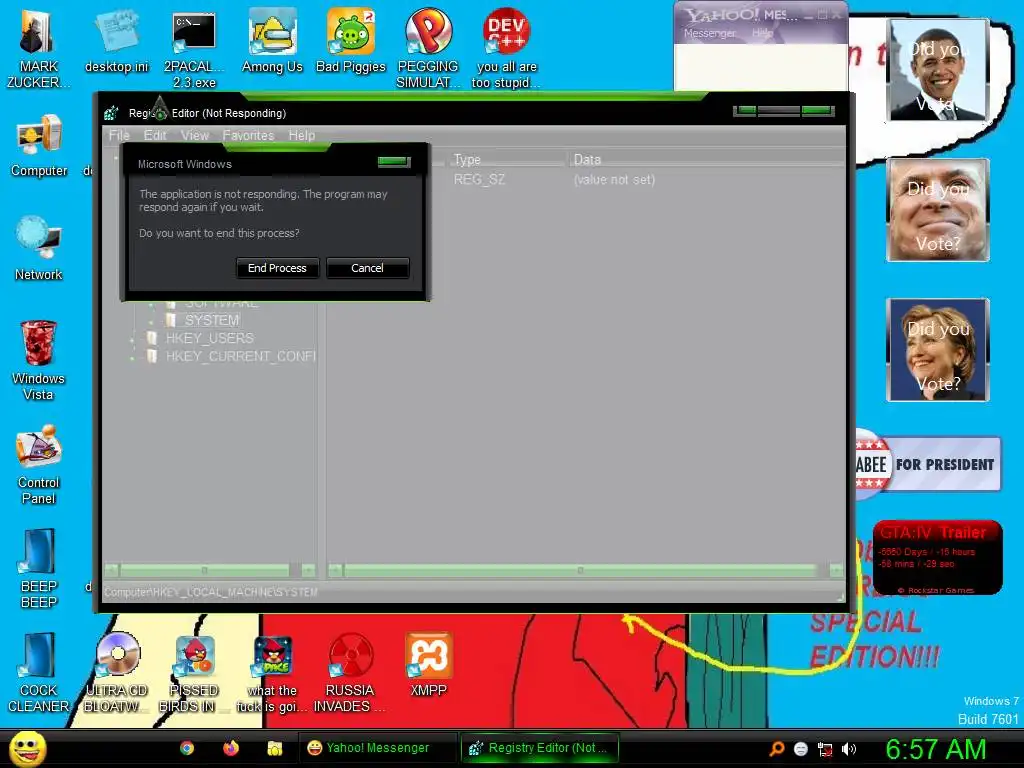Launch Bad Piggies shortcut
Image resolution: width=1024 pixels, height=768 pixels.
pos(351,40)
